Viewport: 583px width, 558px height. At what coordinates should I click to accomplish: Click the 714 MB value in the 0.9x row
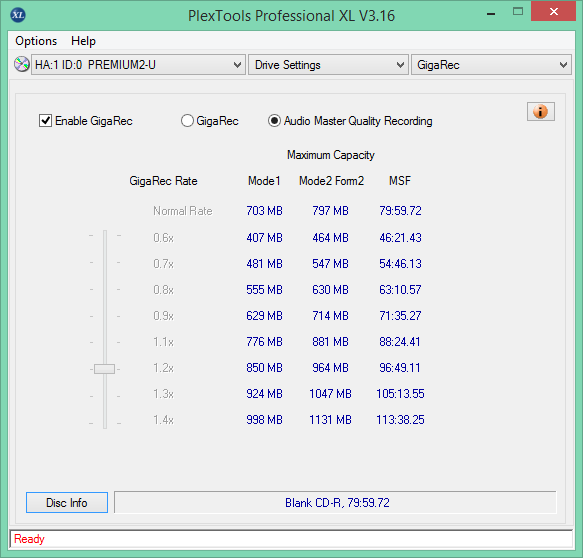(330, 316)
